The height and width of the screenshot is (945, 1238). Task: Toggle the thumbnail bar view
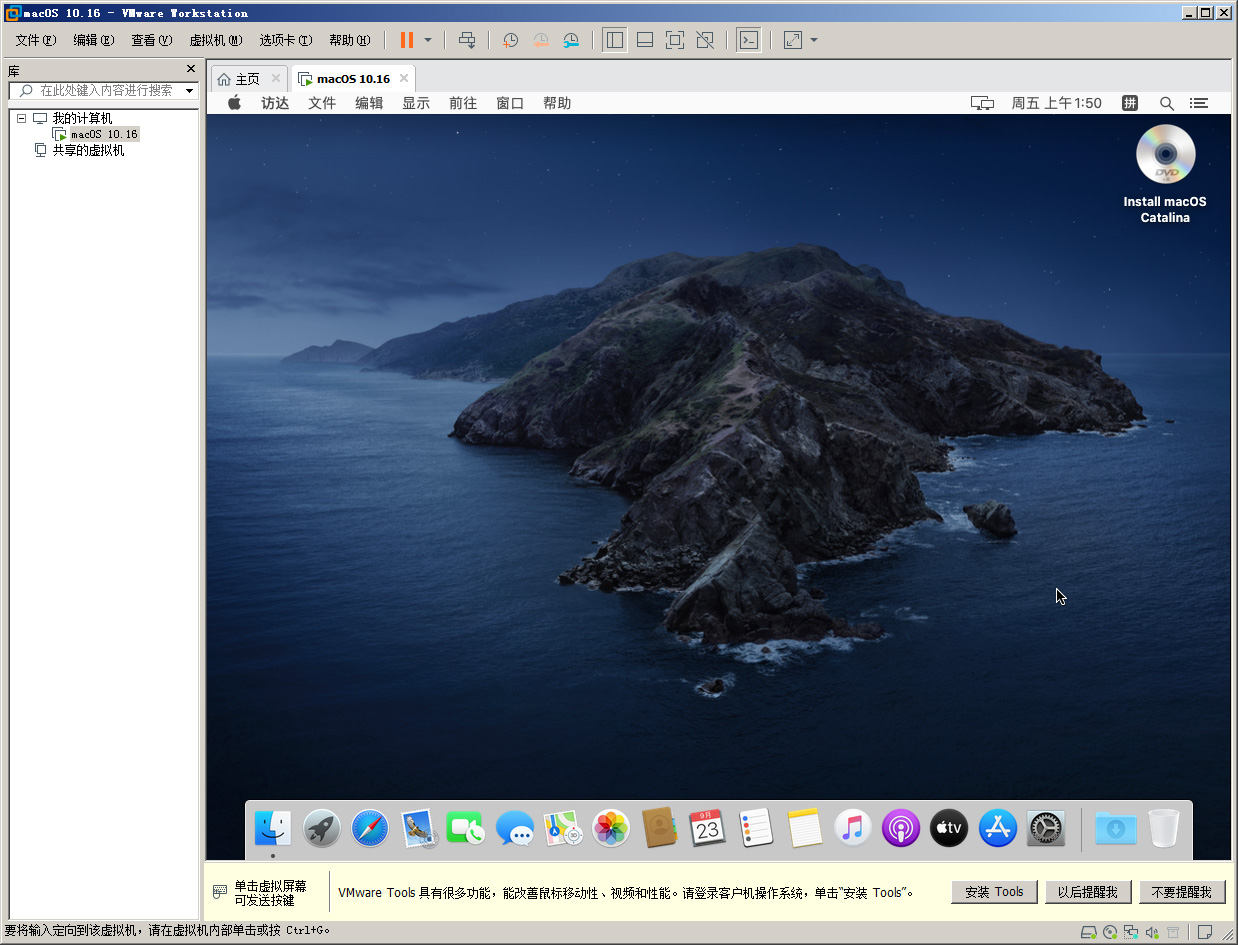(645, 40)
